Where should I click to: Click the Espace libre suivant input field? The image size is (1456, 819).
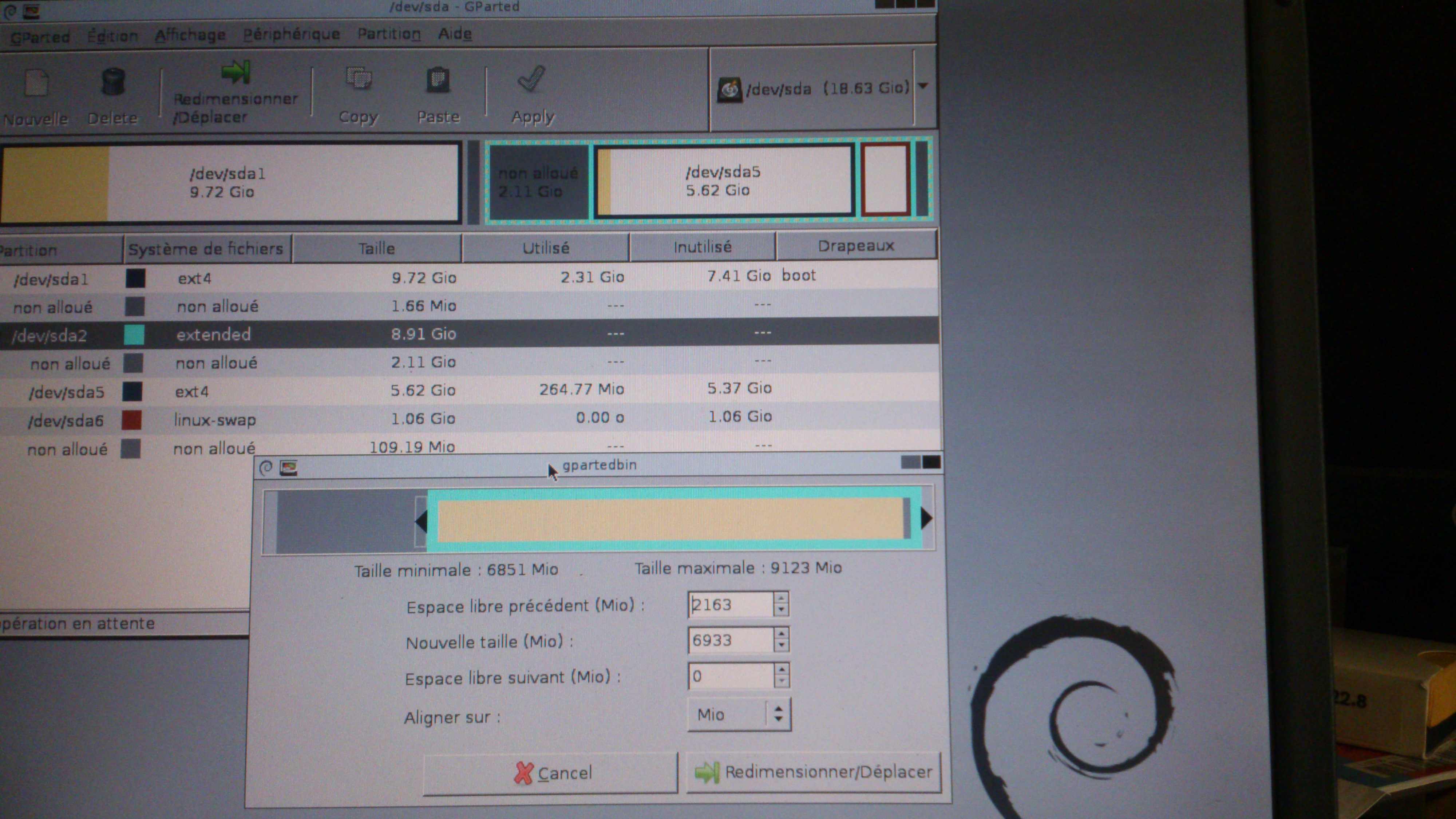point(730,676)
